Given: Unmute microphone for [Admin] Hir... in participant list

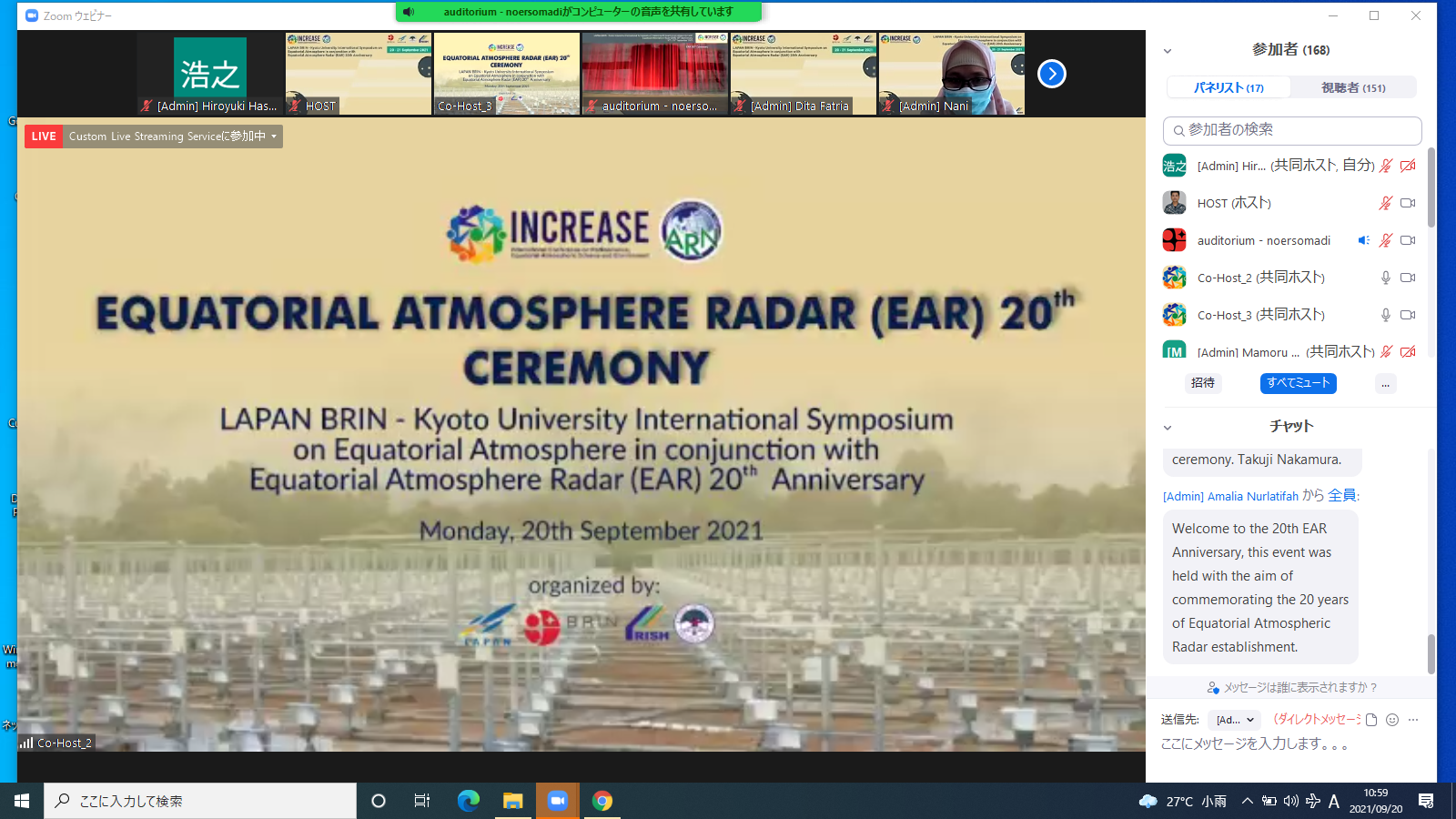Looking at the screenshot, I should click(1385, 166).
